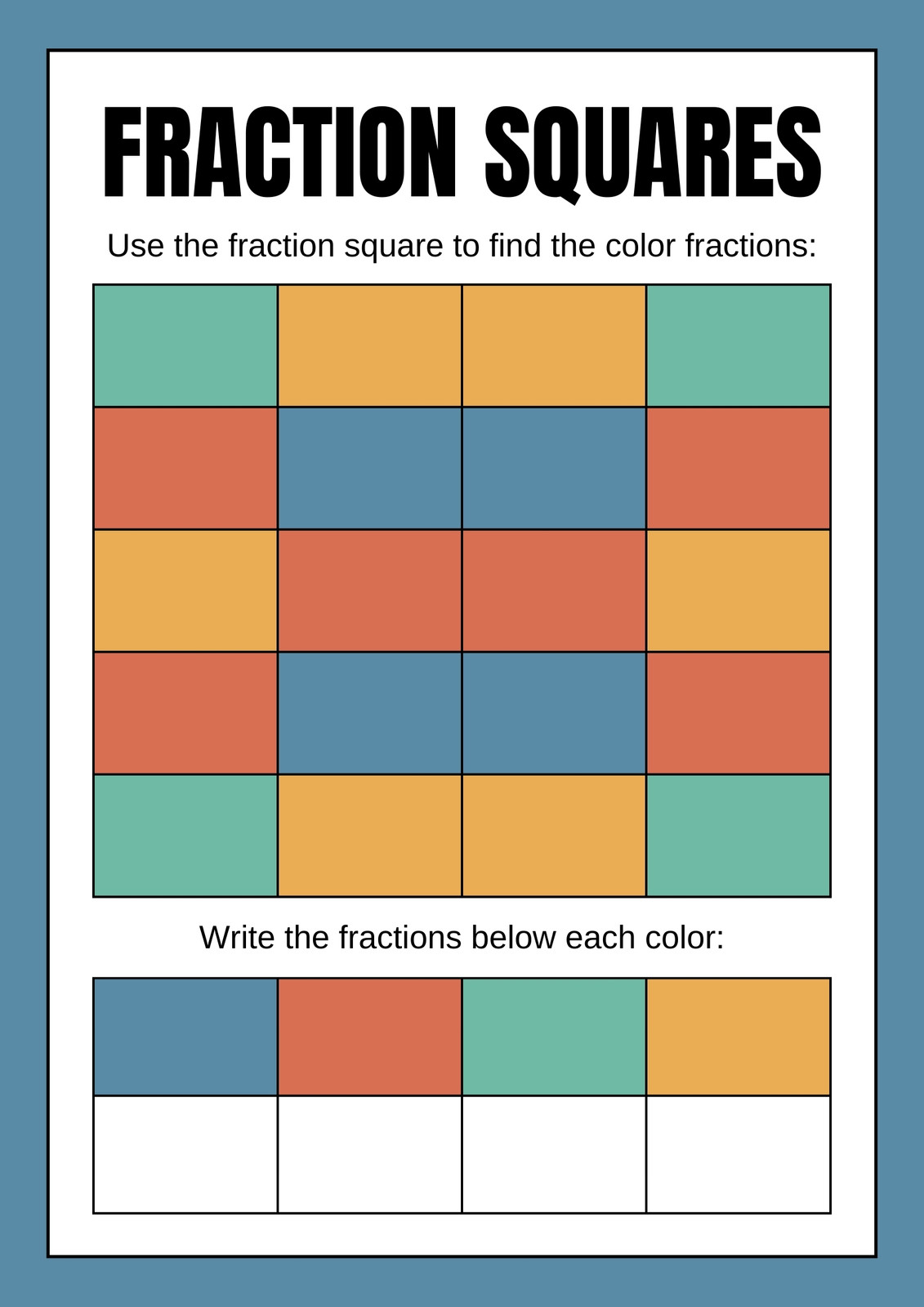This screenshot has height=1307, width=924.
Task: Select the bottom-left green square of the grid
Action: click(185, 836)
